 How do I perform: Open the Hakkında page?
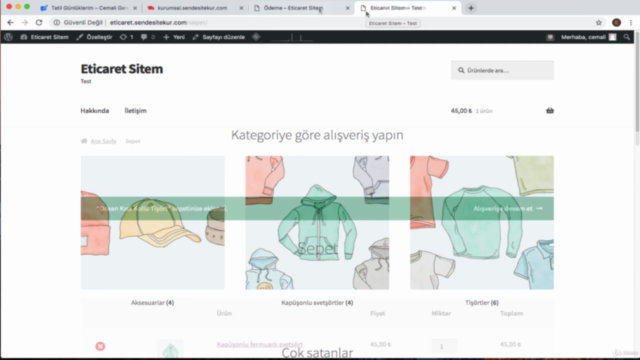point(95,111)
